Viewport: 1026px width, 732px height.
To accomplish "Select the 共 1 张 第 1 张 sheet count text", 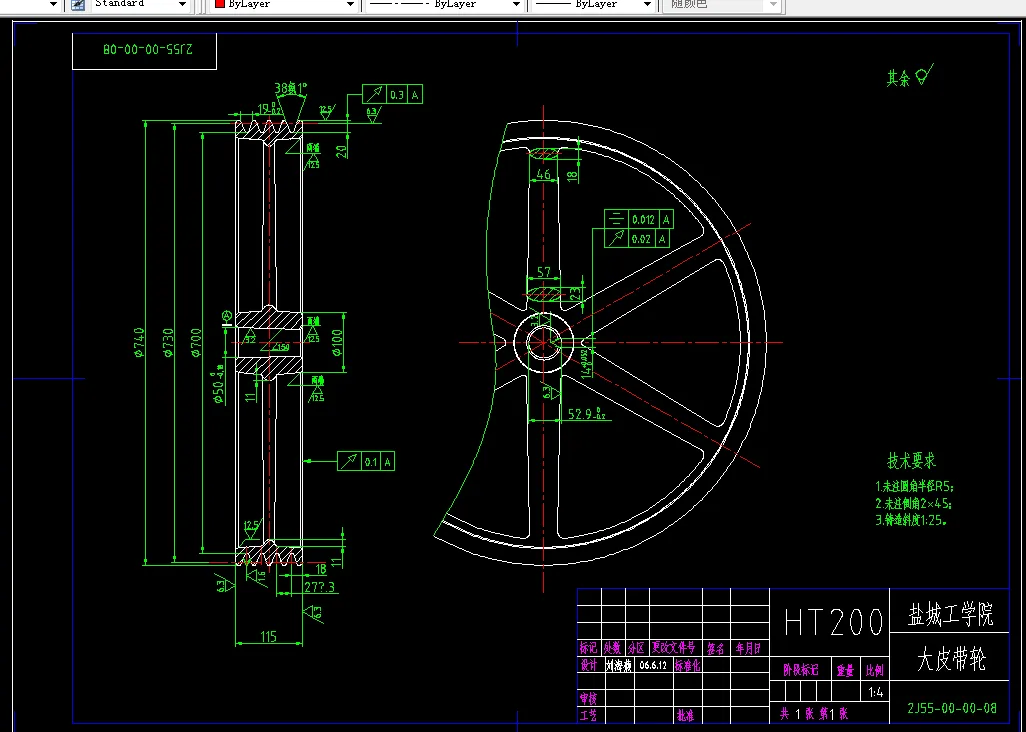I will click(x=814, y=714).
